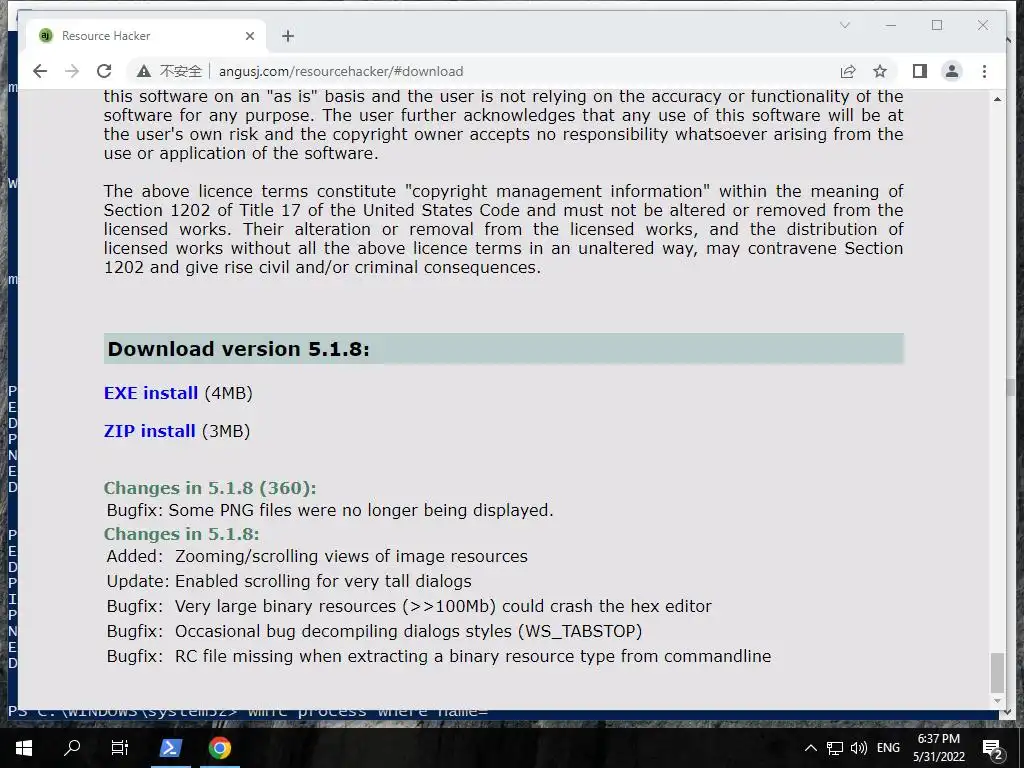Maximize the Chrome window
Image resolution: width=1024 pixels, height=768 pixels.
[937, 25]
